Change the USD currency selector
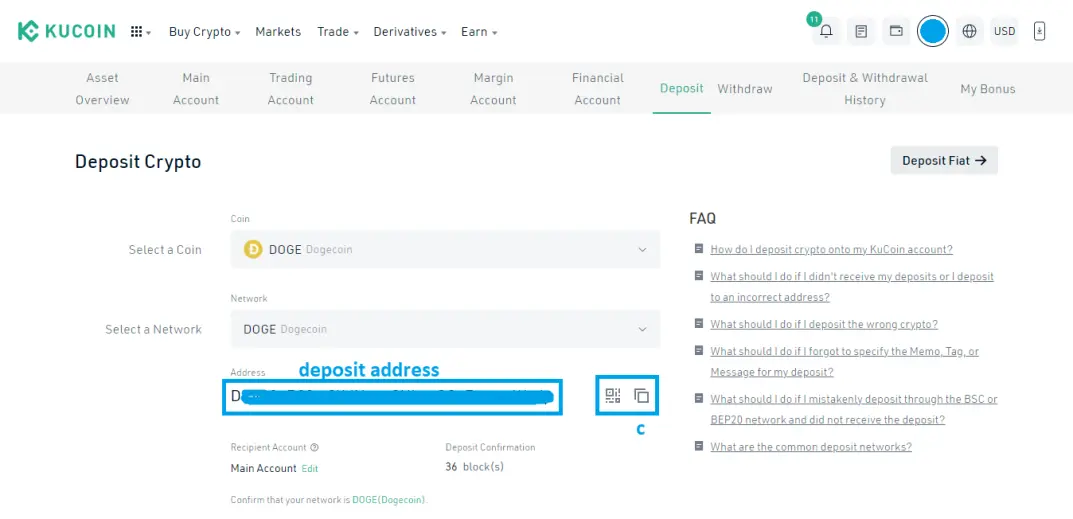This screenshot has width=1073, height=519. click(1005, 31)
